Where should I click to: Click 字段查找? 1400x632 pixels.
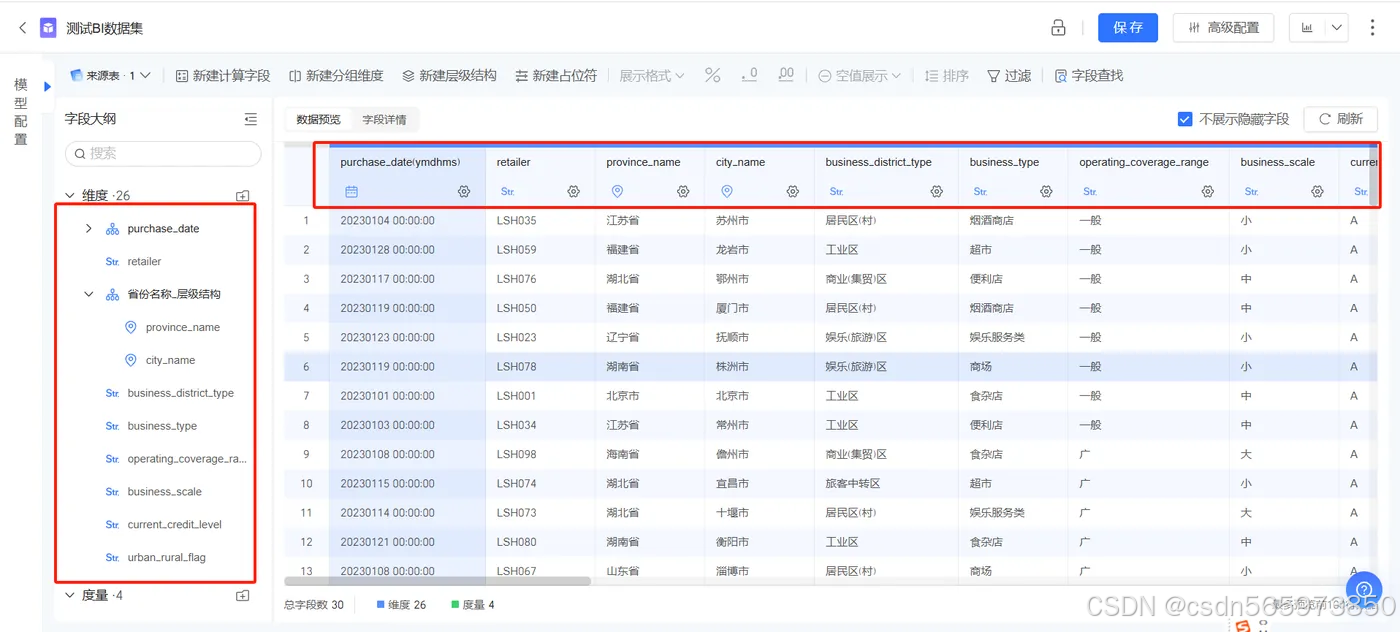(x=1089, y=76)
